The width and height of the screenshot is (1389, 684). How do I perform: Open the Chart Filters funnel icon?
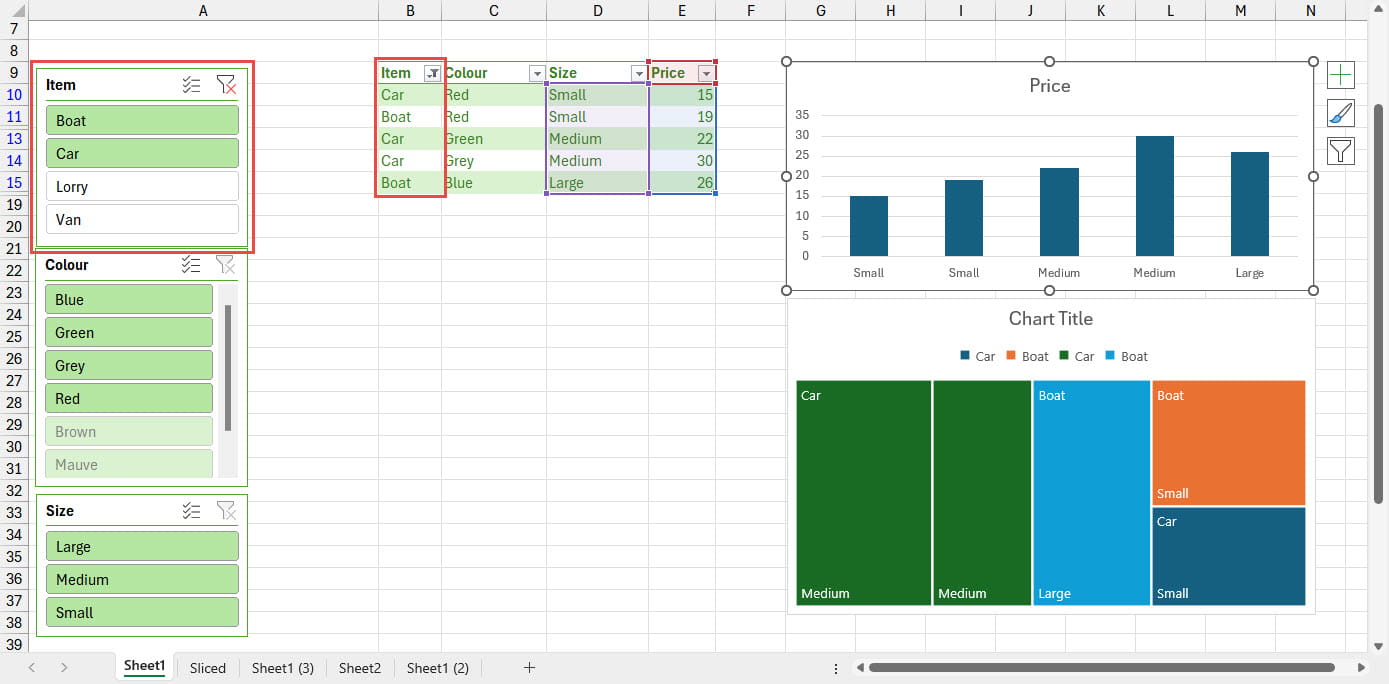(1340, 151)
